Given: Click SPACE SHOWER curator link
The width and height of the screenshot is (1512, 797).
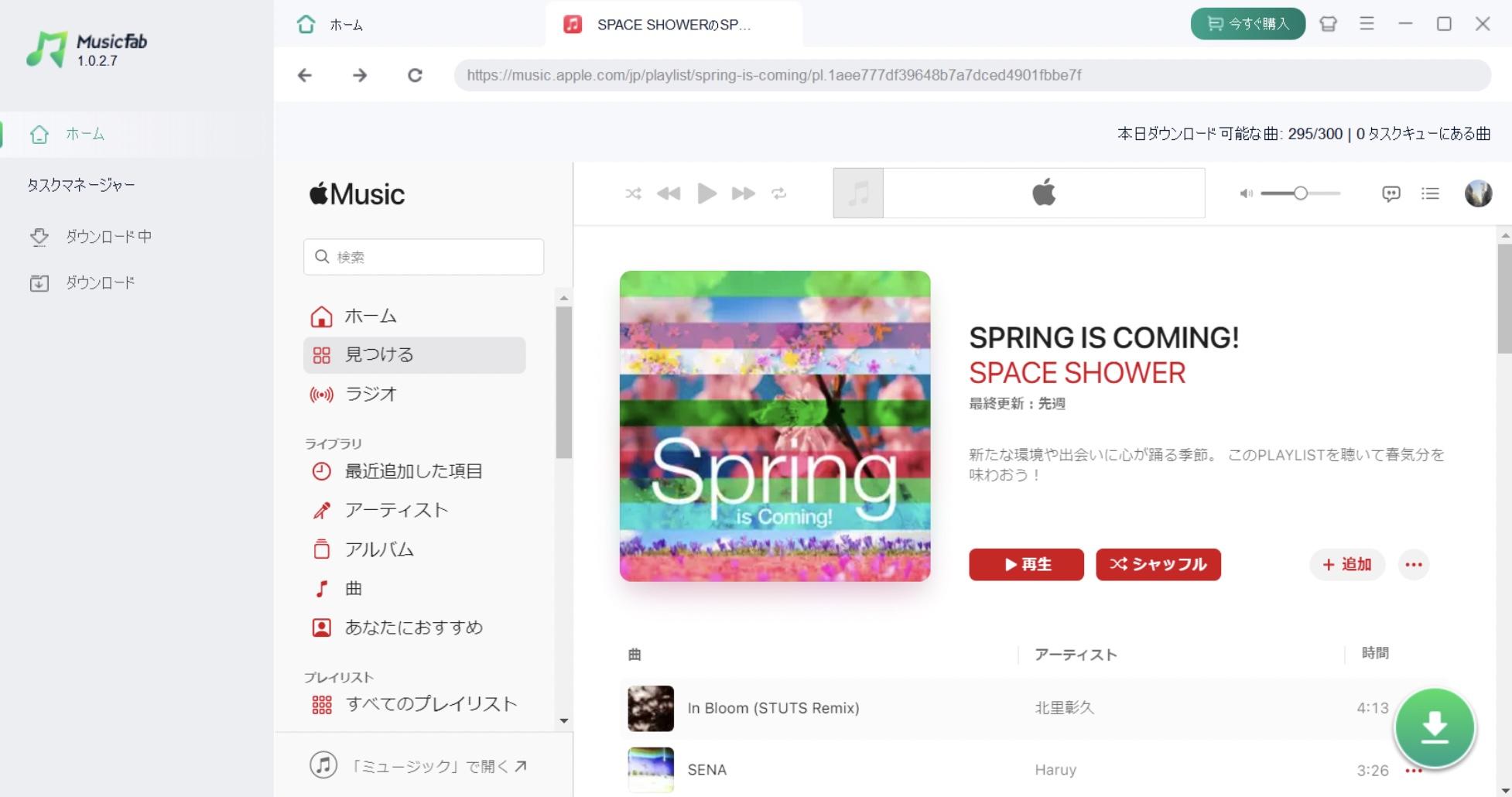Looking at the screenshot, I should coord(1077,373).
